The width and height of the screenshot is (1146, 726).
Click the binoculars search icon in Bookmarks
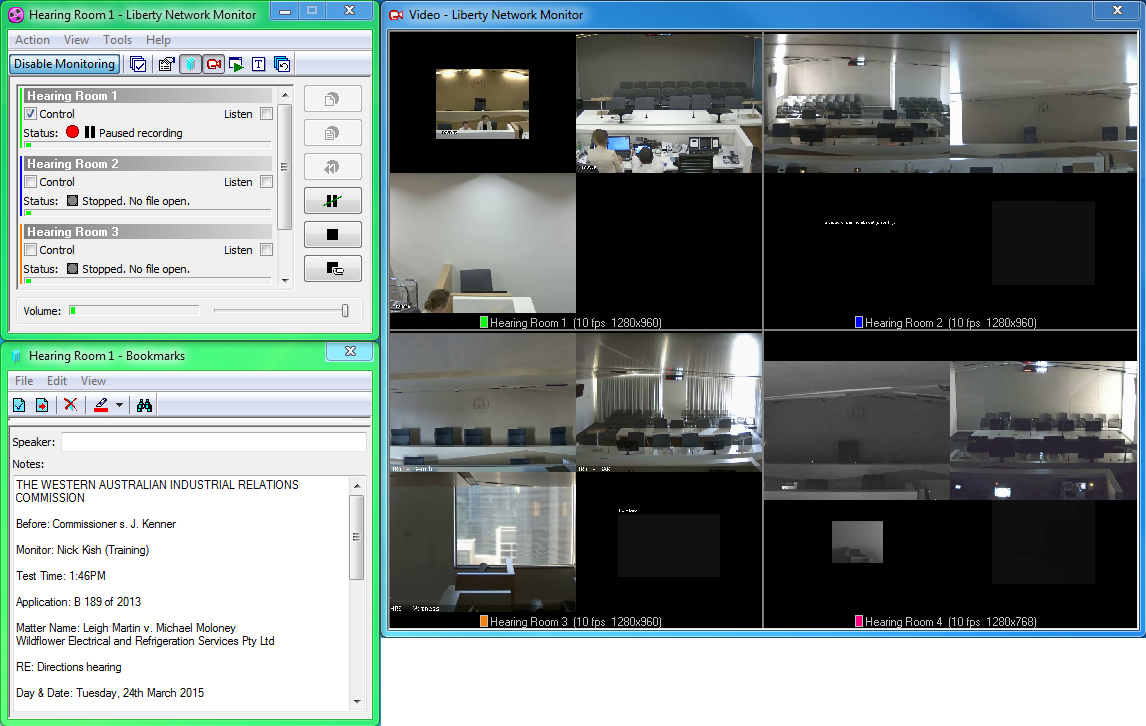coord(144,405)
